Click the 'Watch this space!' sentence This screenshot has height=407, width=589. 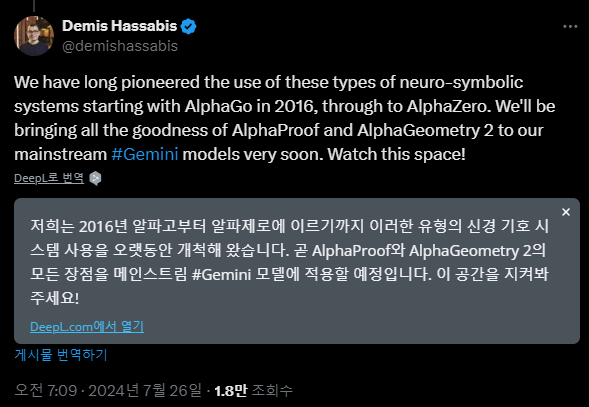click(397, 154)
